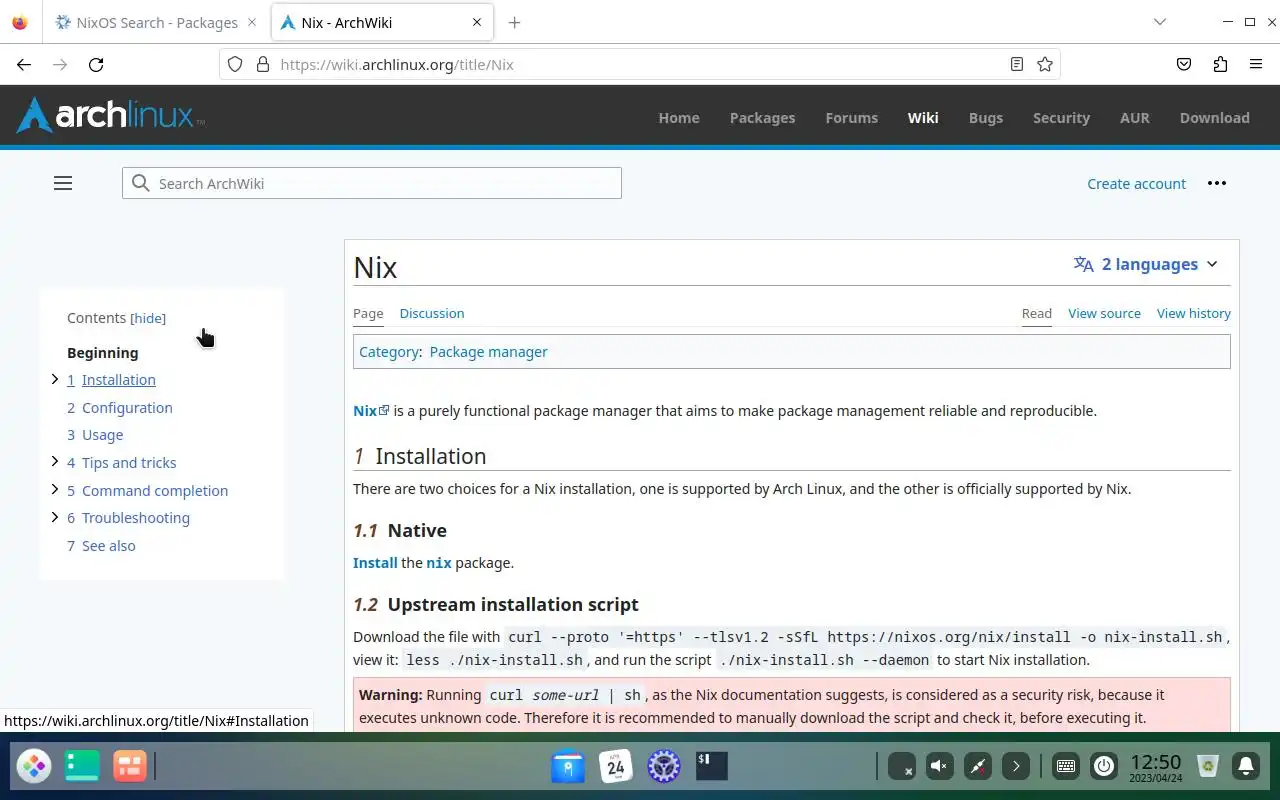Hide the Contents table with [hide]
This screenshot has width=1280, height=800.
tap(148, 318)
